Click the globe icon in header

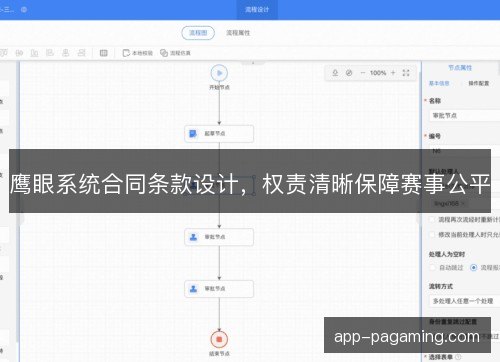[x=24, y=10]
